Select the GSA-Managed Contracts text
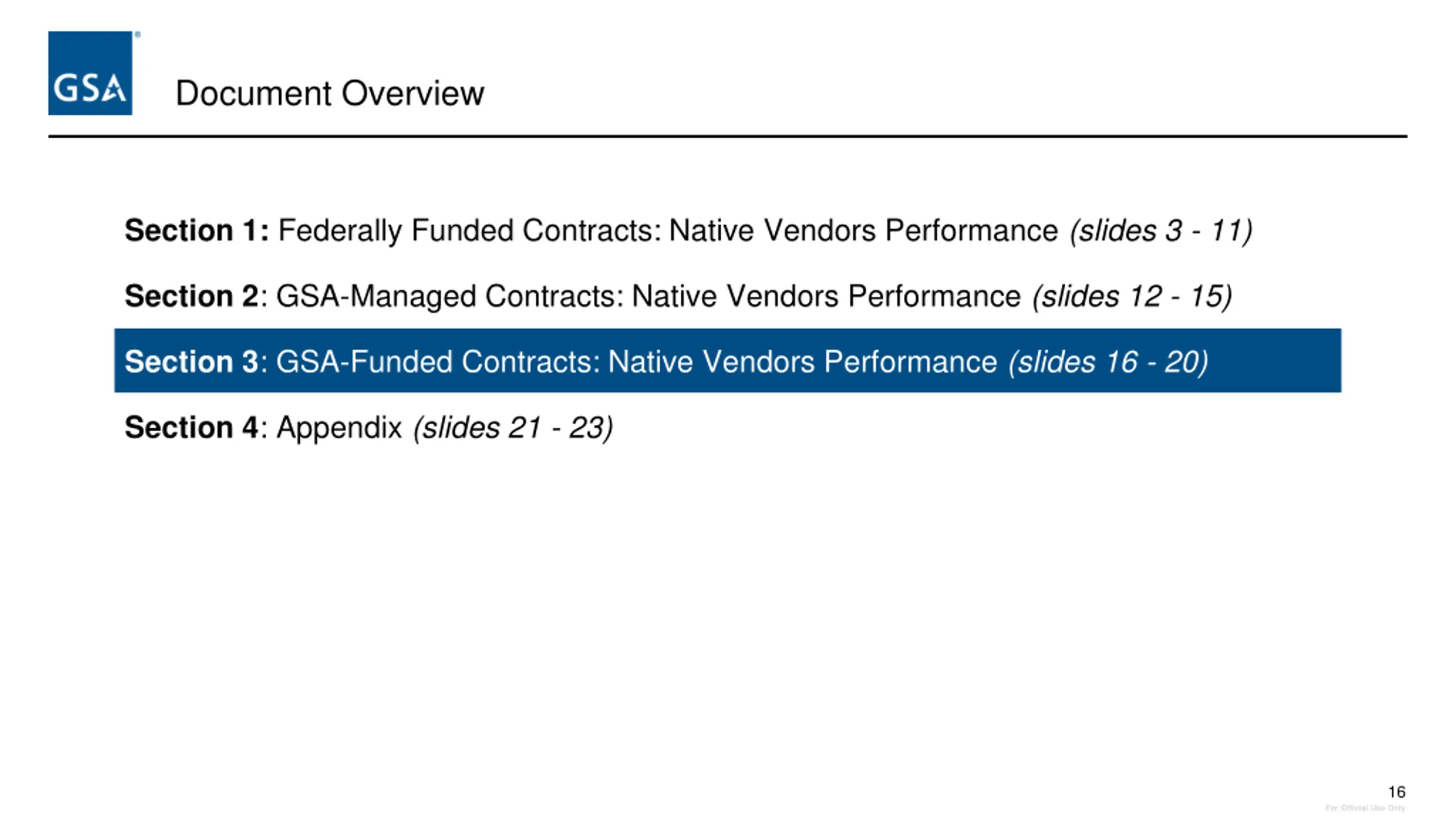The image size is (1456, 819). pos(450,296)
